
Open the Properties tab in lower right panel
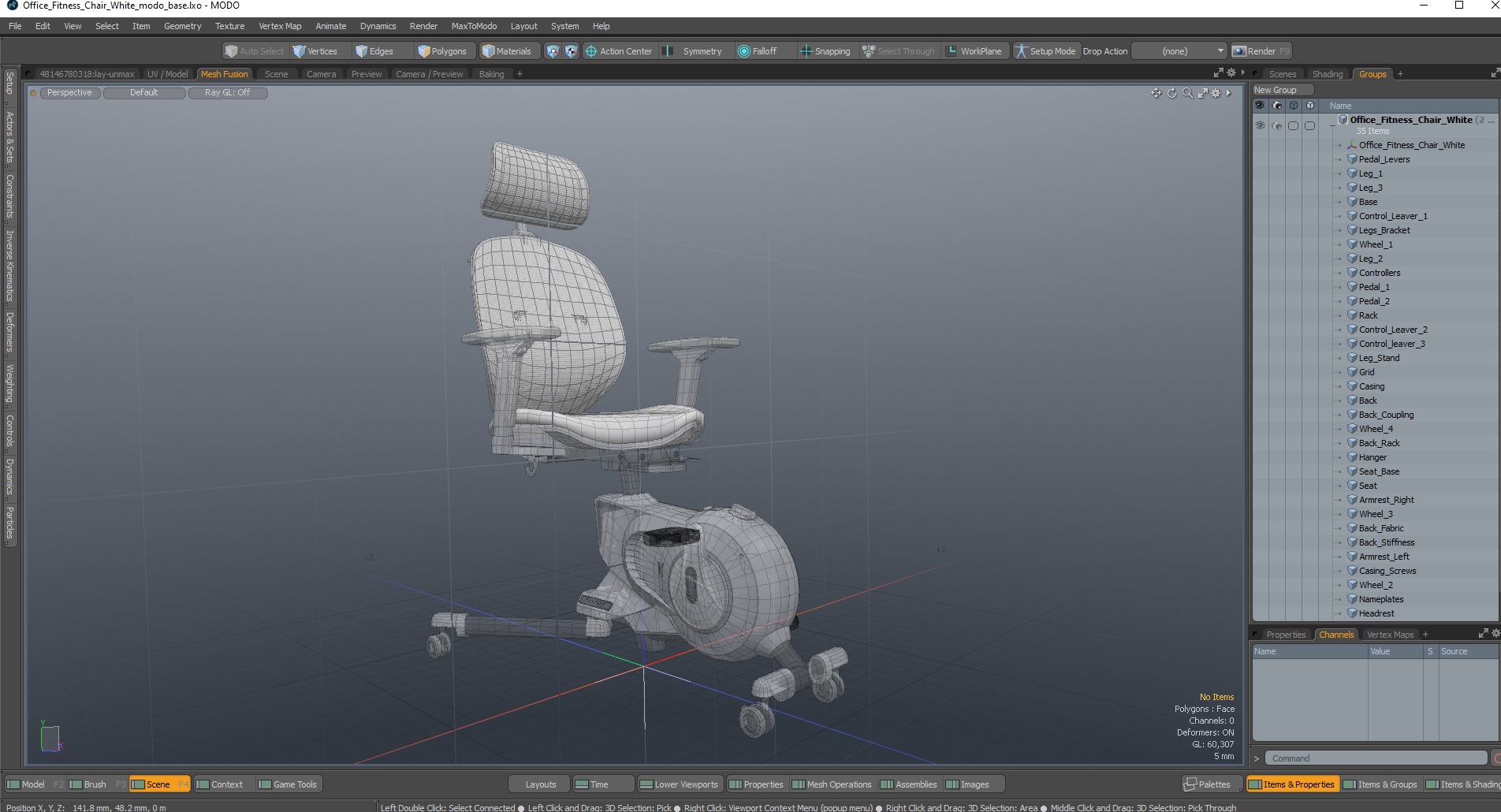tap(1286, 635)
